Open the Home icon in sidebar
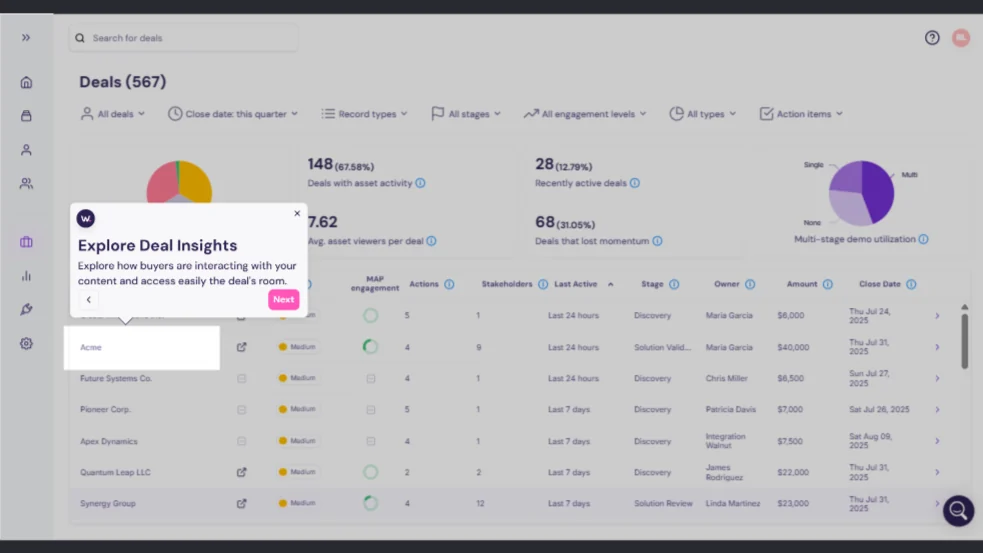Screen dimensions: 983x553 (26, 82)
